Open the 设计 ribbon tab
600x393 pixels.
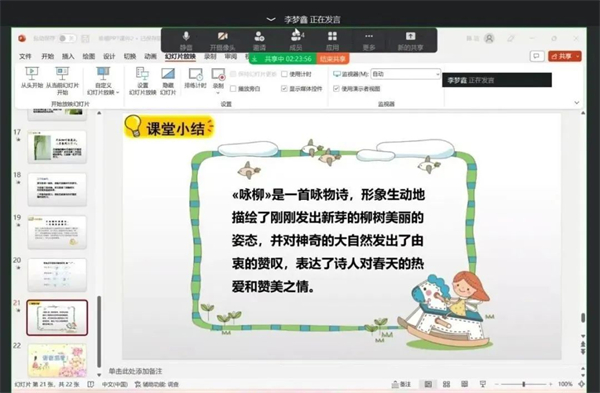pyautogui.click(x=109, y=56)
